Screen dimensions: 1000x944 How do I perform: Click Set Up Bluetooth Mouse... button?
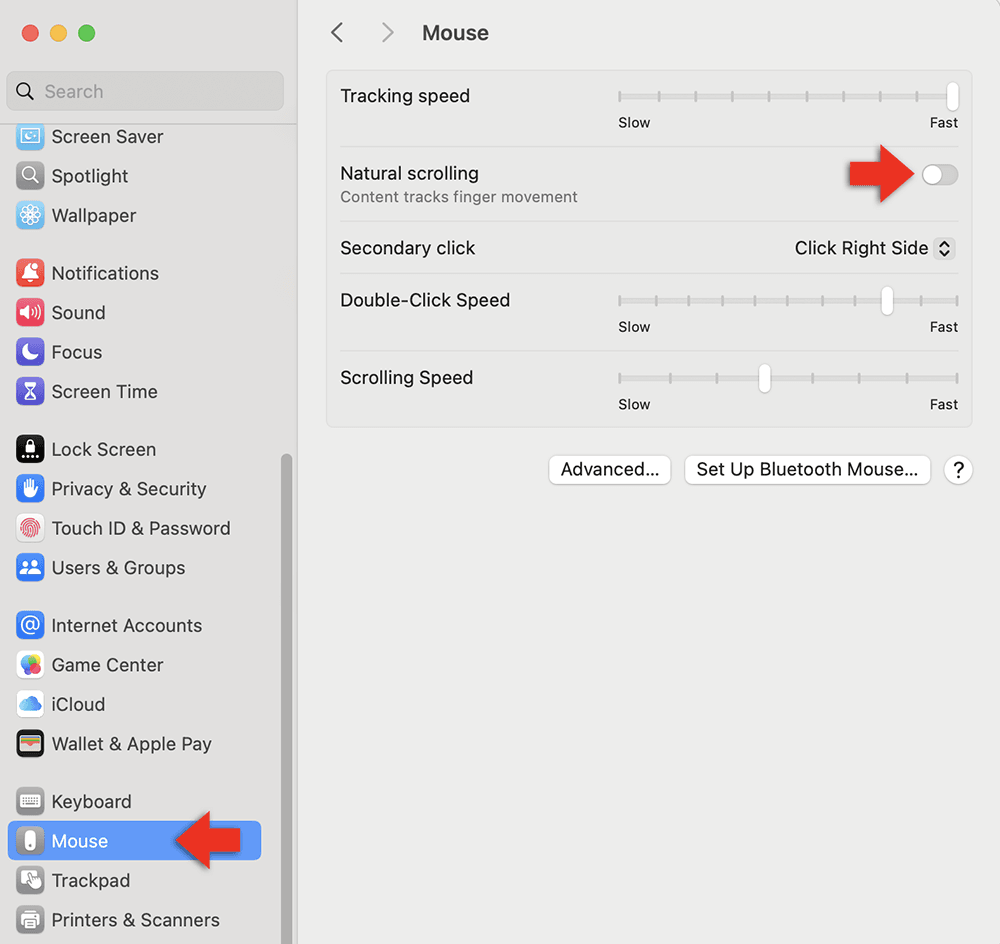(807, 469)
